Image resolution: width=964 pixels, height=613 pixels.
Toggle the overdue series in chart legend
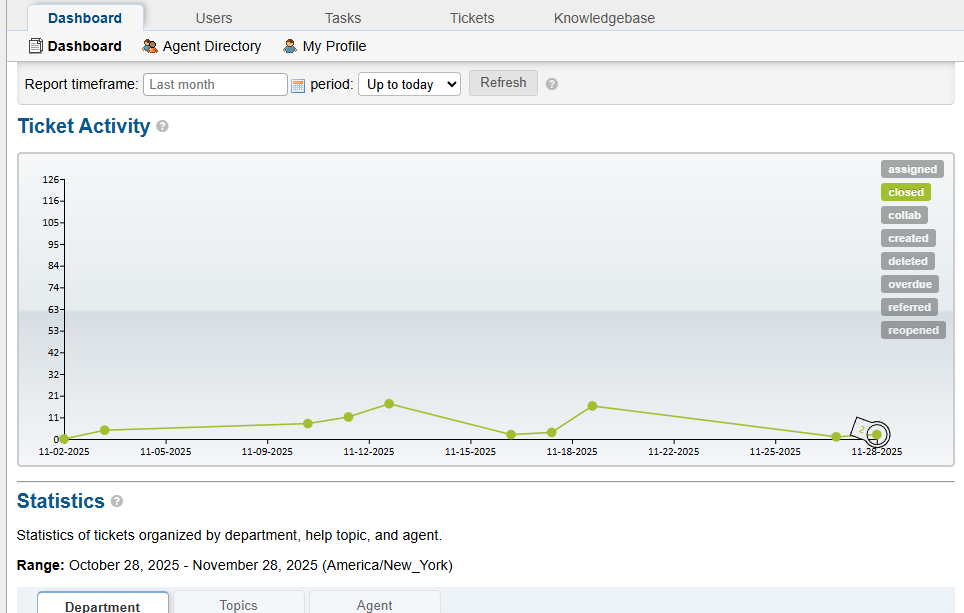click(909, 284)
